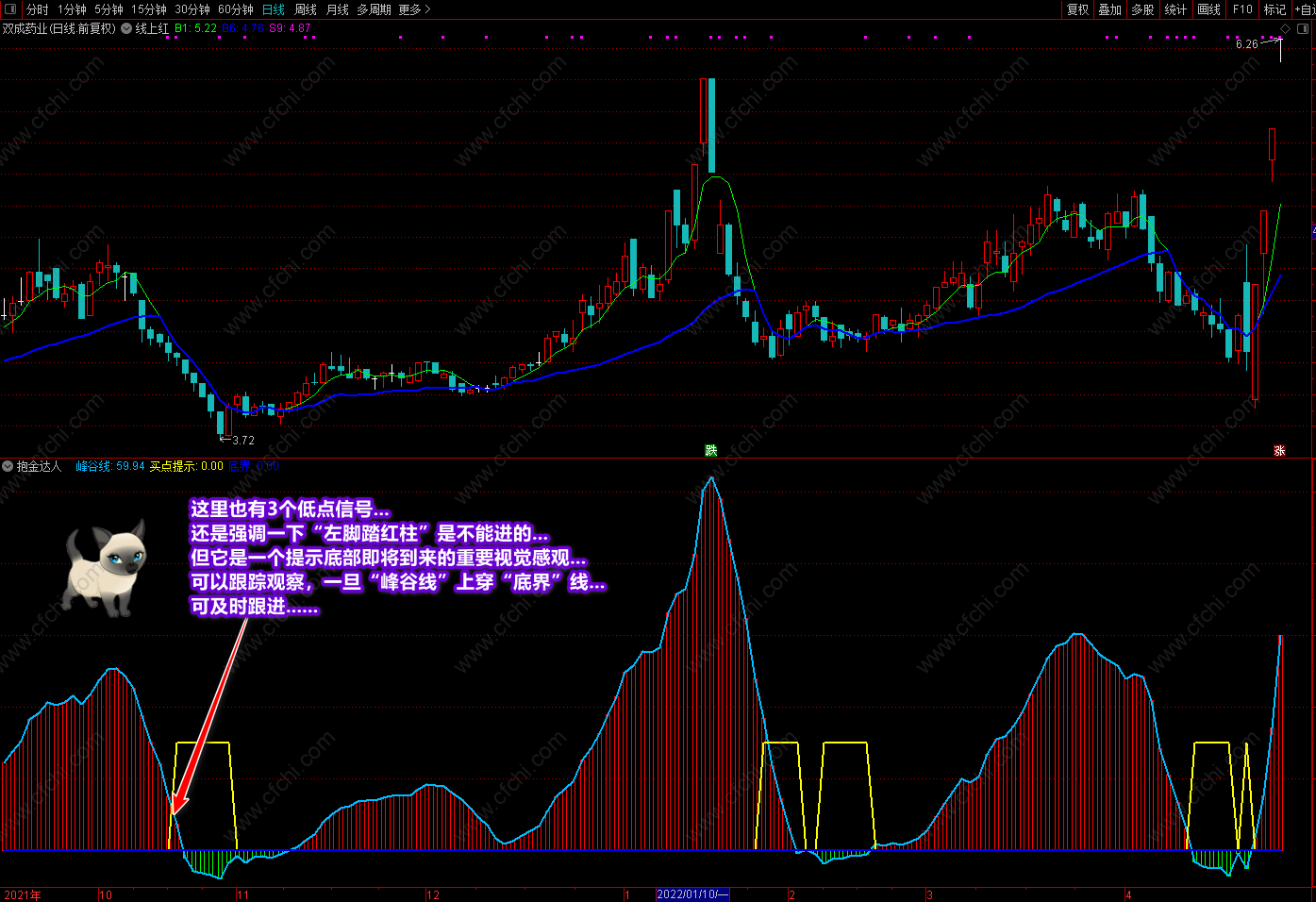
Task: Click the 6.26 high price label
Action: click(x=1246, y=43)
